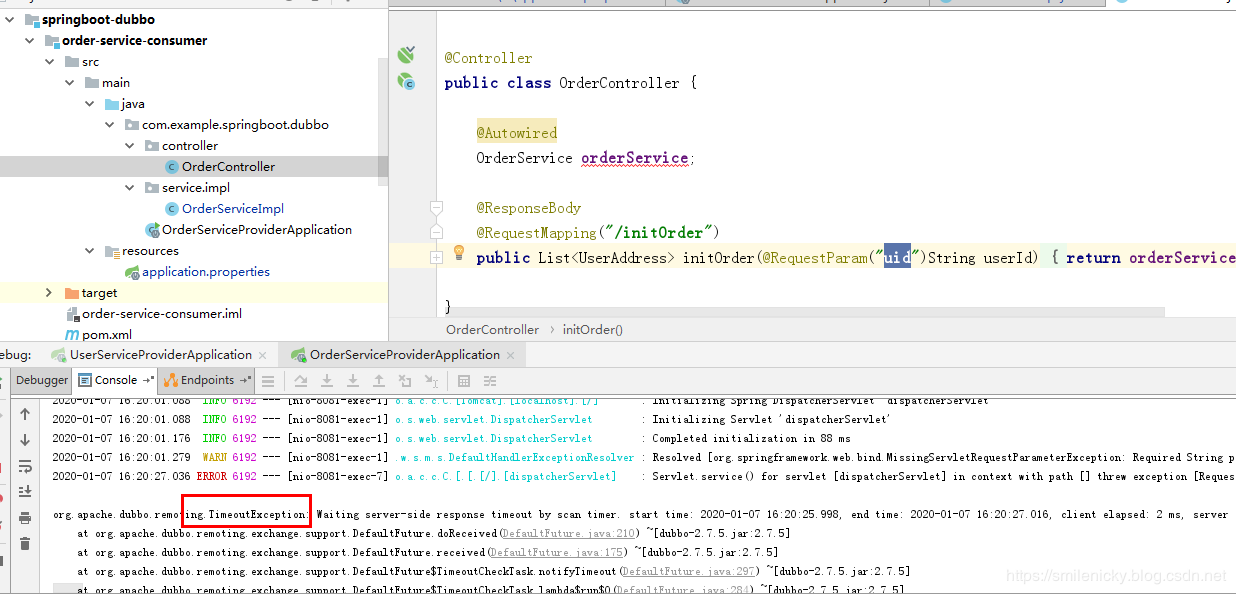The height and width of the screenshot is (594, 1236).
Task: Select pom.xml in the project tree
Action: [106, 334]
